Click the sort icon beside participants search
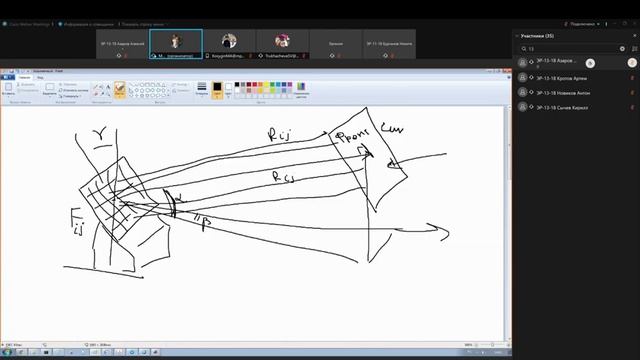Viewport: 640px width, 360px height. point(634,49)
